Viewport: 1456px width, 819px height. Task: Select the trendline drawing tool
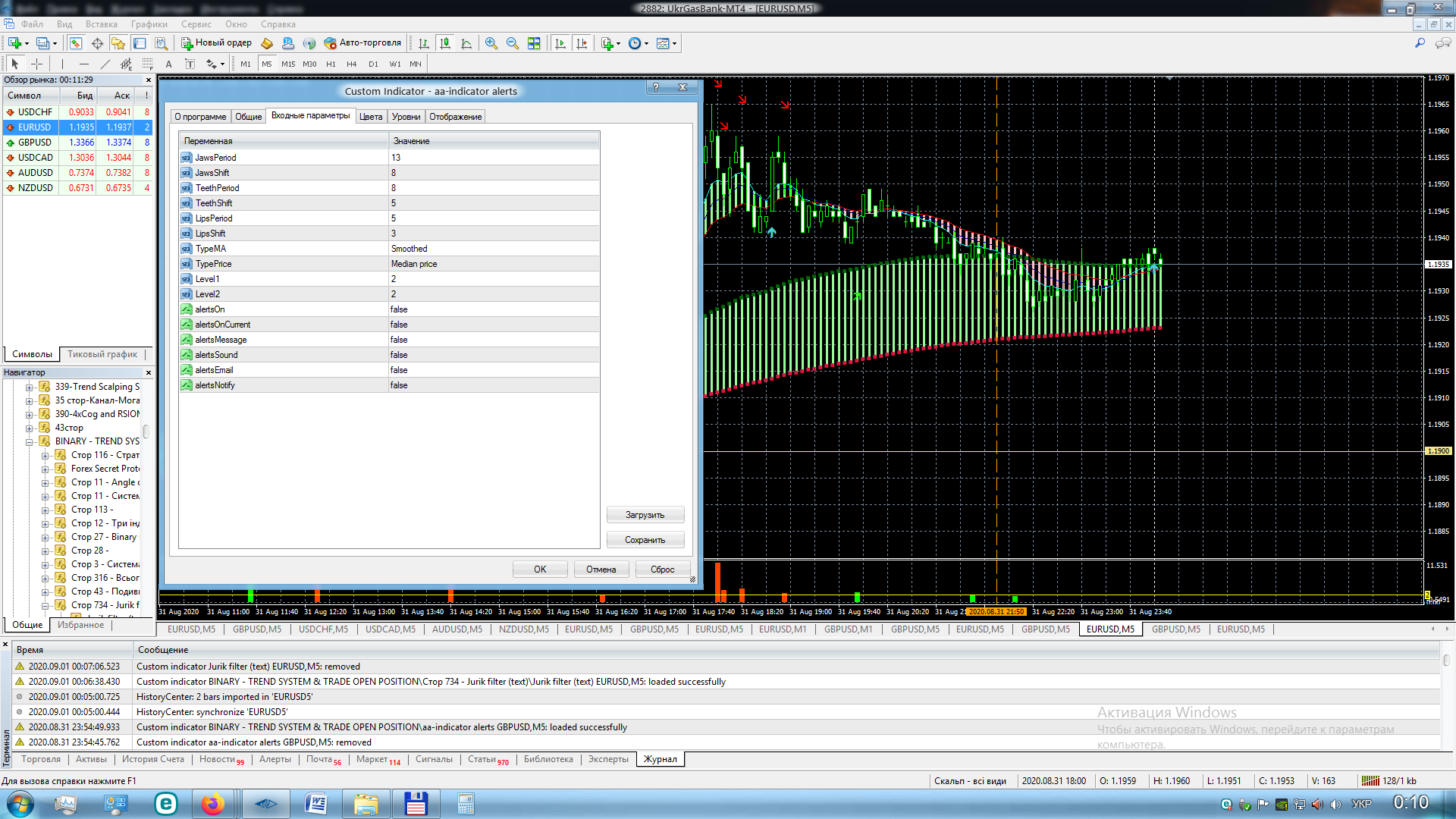coord(105,64)
